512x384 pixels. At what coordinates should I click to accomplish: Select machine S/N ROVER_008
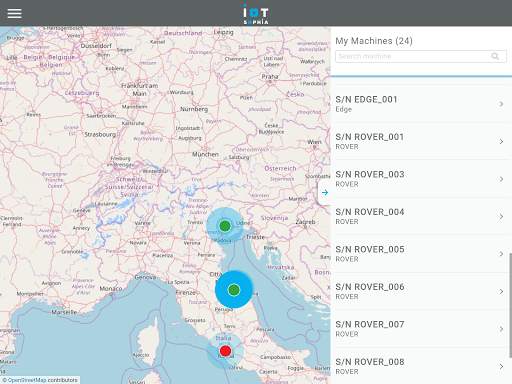[x=420, y=366]
